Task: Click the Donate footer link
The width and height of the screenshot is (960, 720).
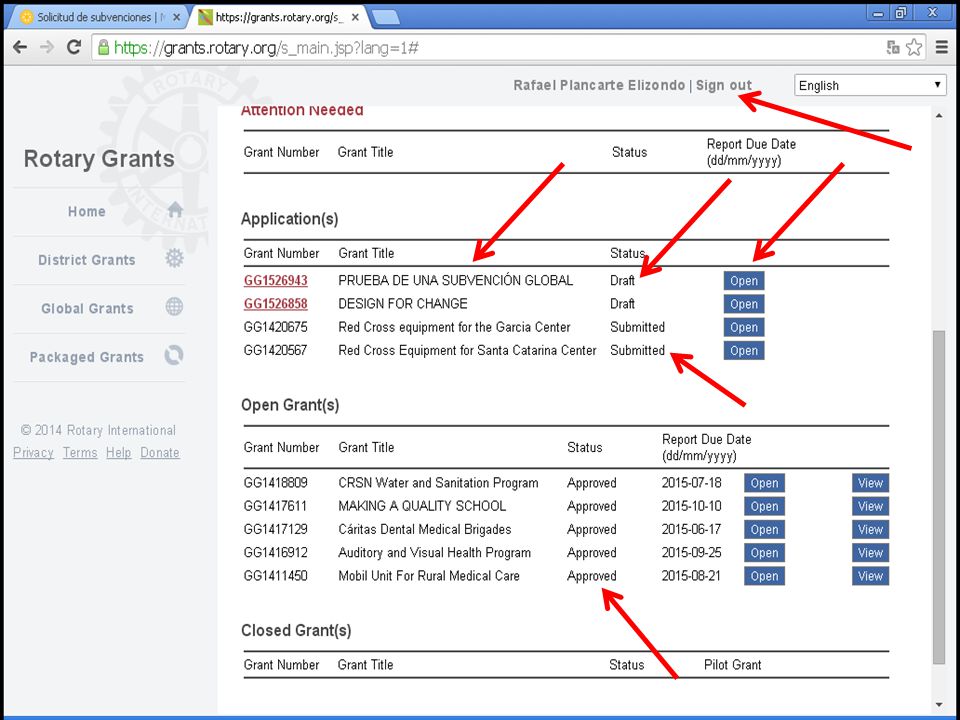Action: click(160, 452)
